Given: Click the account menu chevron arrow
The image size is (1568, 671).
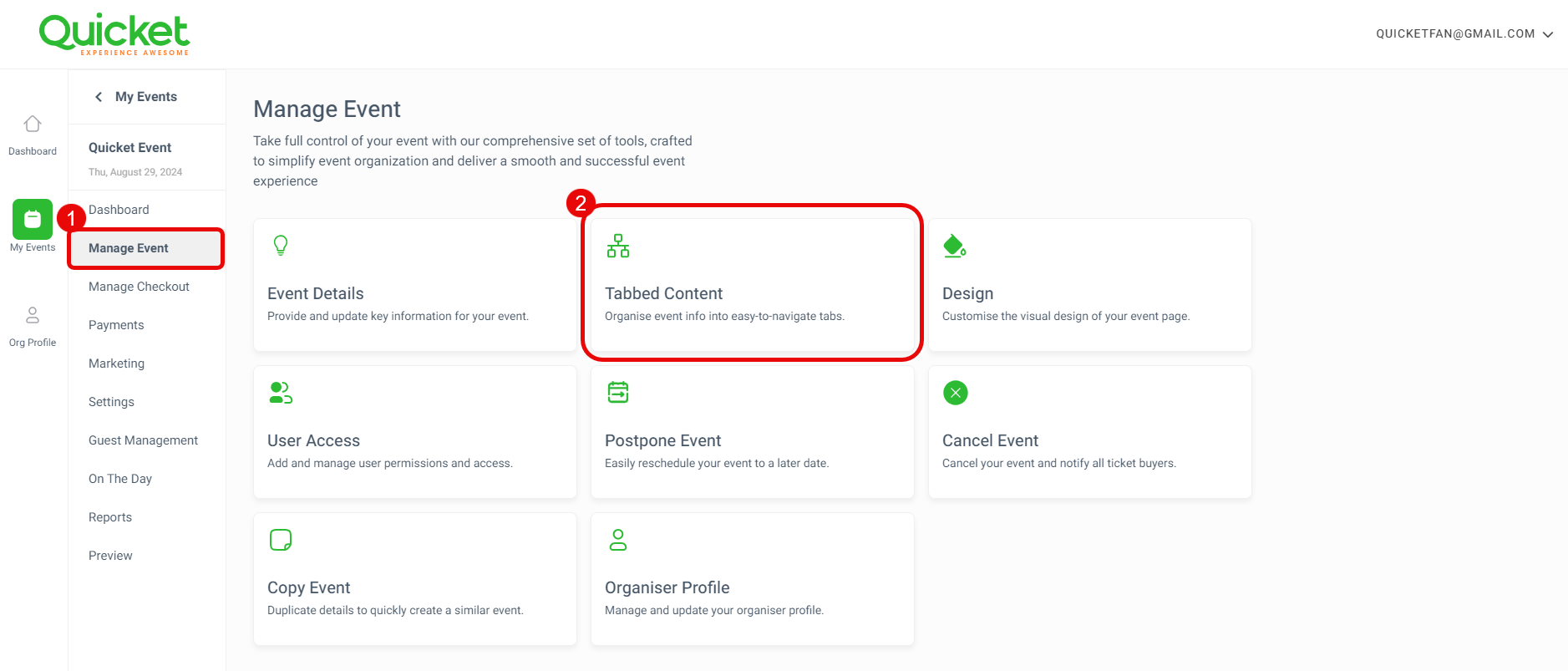Looking at the screenshot, I should pos(1548,34).
